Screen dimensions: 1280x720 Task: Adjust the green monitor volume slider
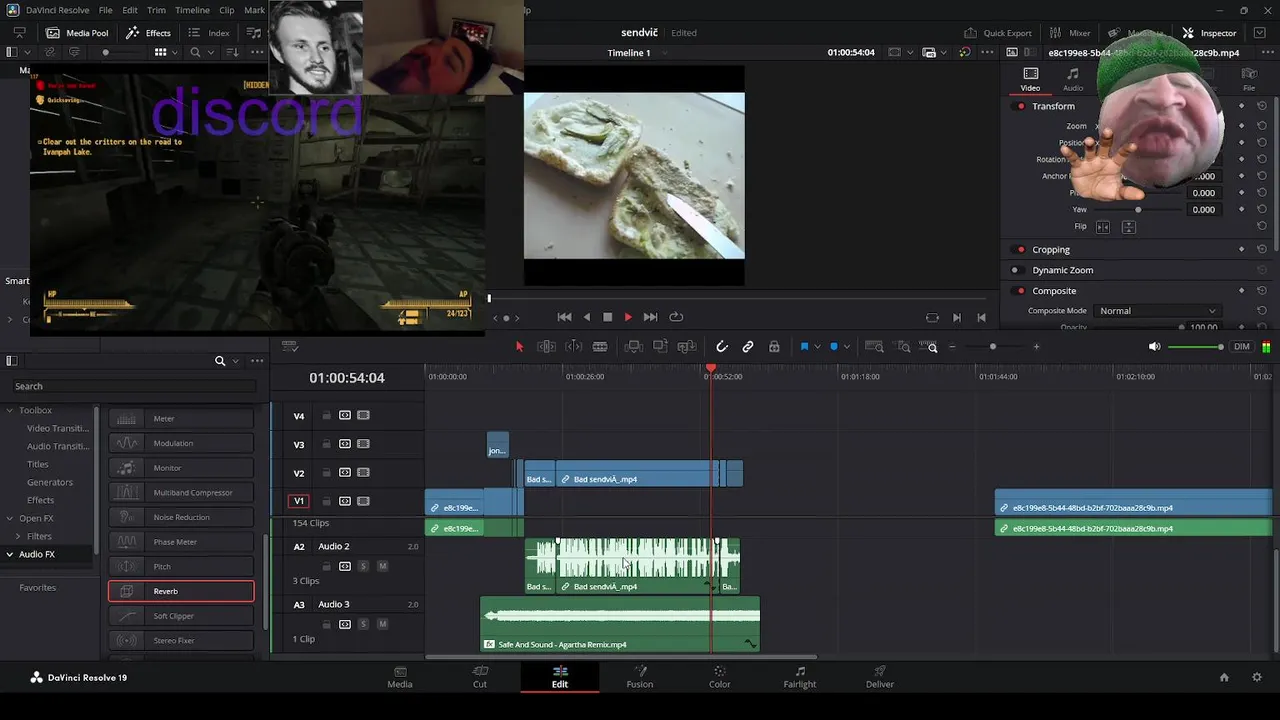tap(1196, 347)
